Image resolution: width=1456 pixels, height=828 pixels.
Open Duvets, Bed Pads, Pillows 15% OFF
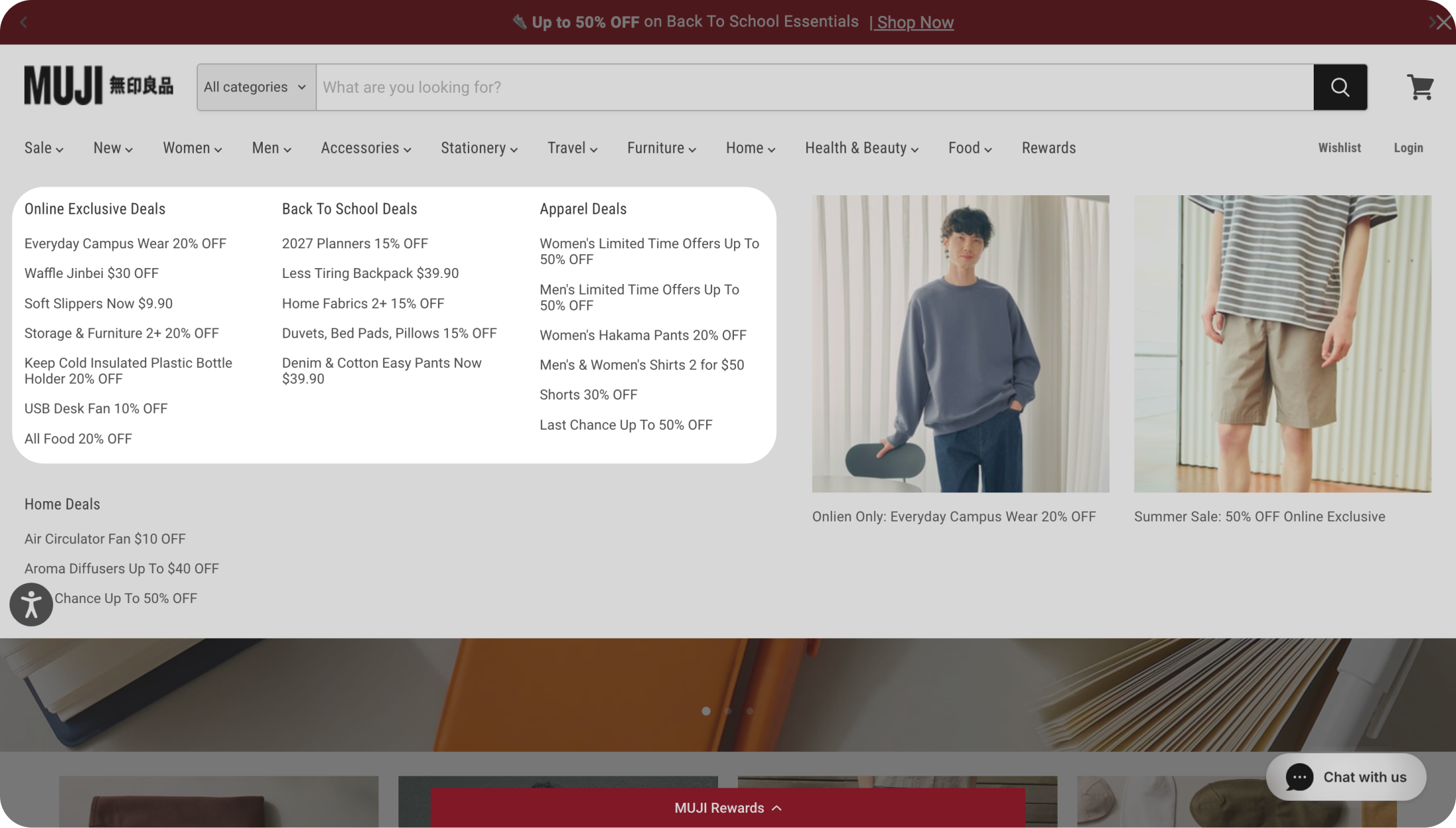[x=389, y=334]
